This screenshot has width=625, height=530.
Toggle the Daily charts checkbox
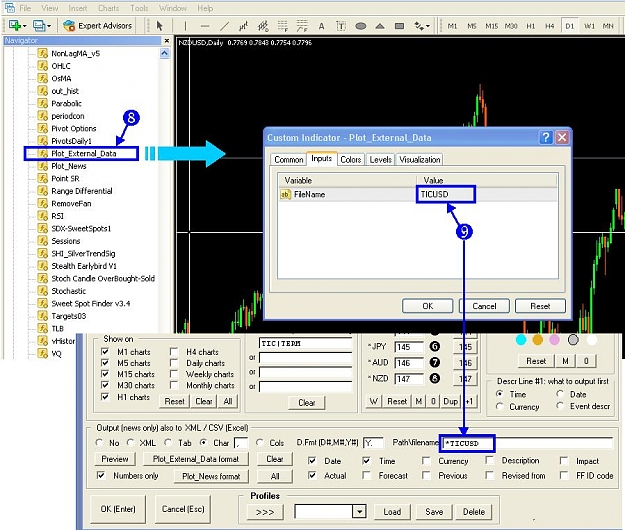174,363
